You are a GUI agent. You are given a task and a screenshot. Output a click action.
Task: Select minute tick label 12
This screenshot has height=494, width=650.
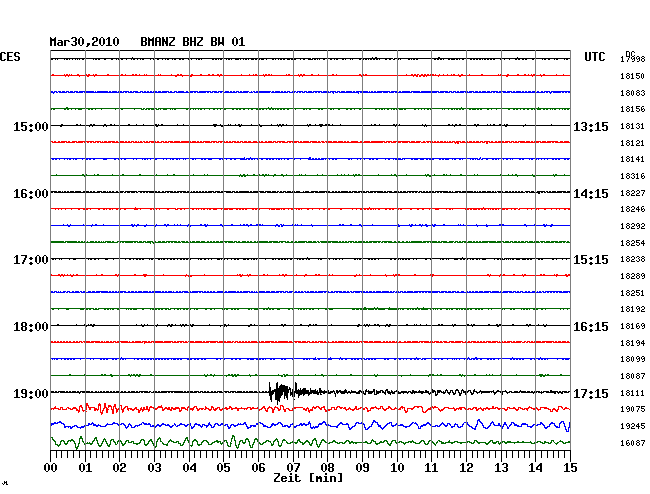[466, 468]
